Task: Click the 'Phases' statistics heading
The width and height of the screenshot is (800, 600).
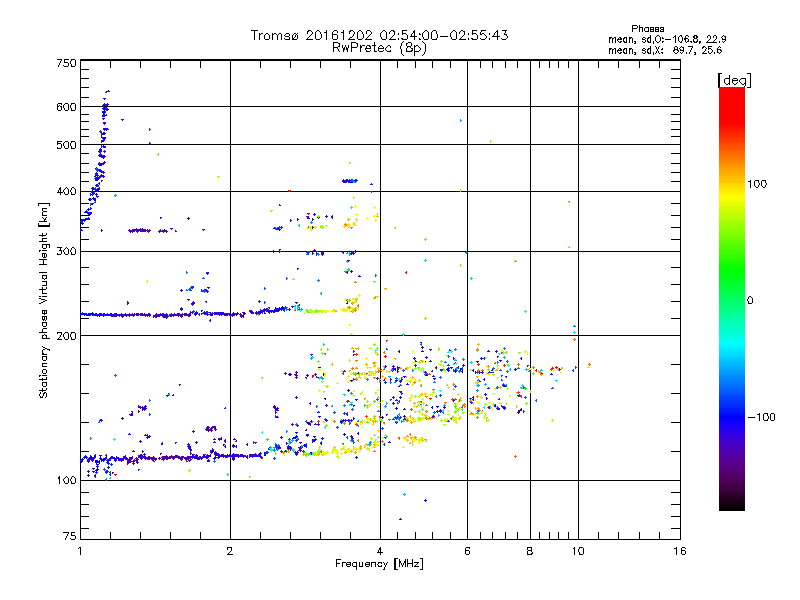Action: [647, 29]
